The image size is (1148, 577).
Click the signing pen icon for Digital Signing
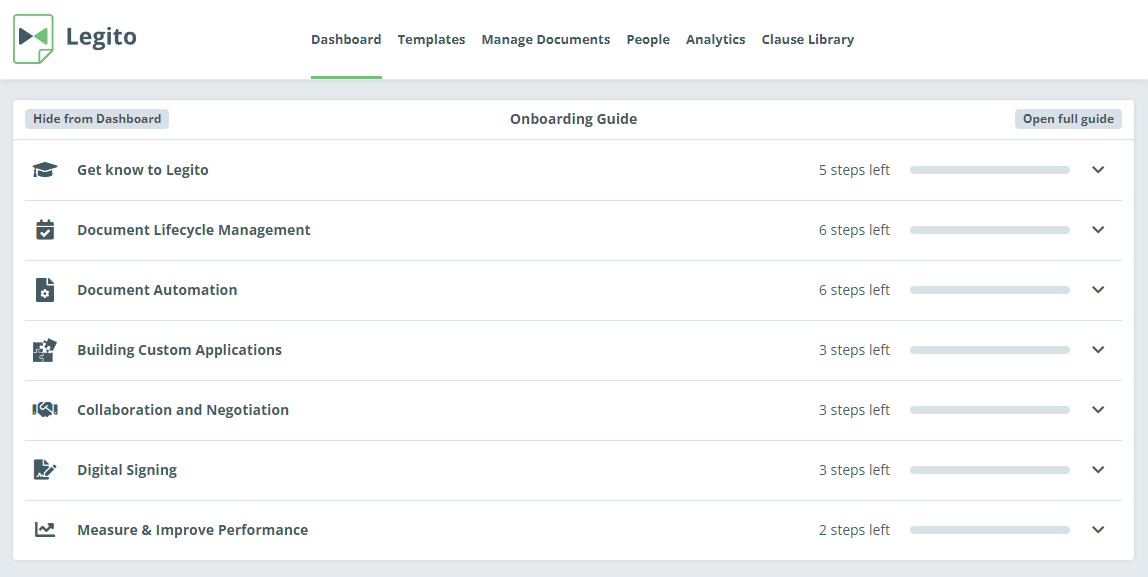click(x=45, y=469)
